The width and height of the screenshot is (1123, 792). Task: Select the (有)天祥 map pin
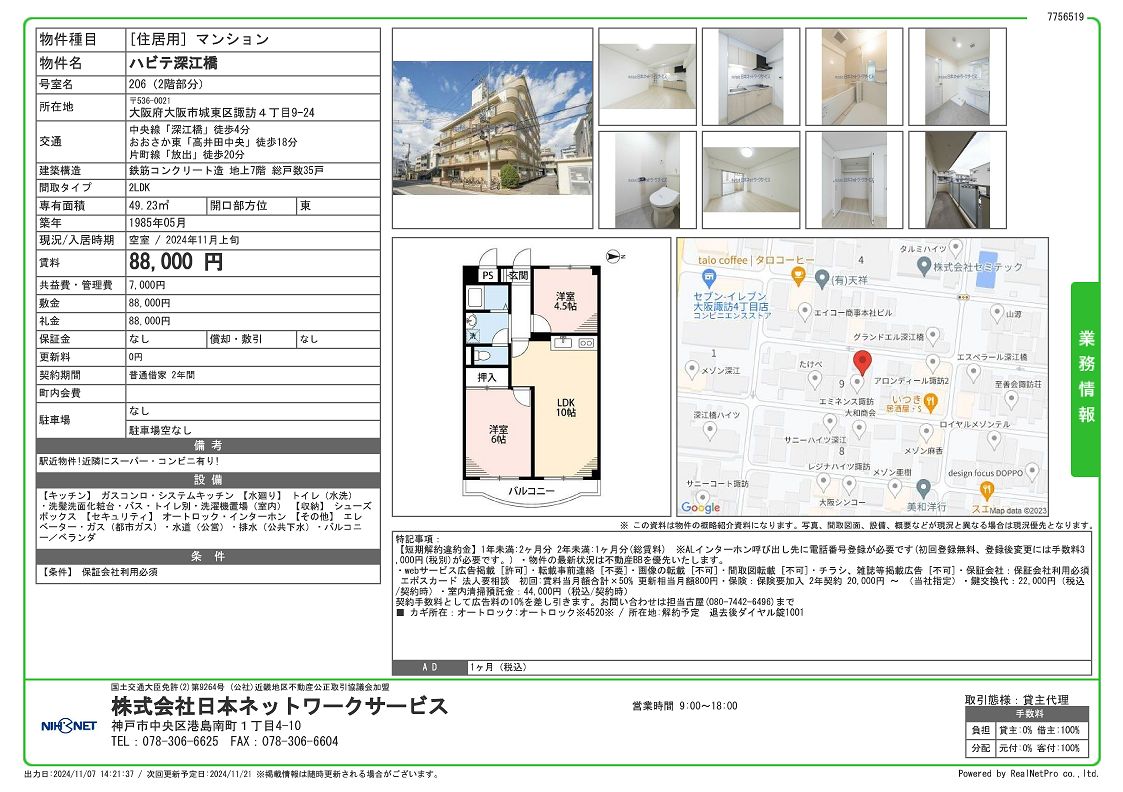(822, 279)
